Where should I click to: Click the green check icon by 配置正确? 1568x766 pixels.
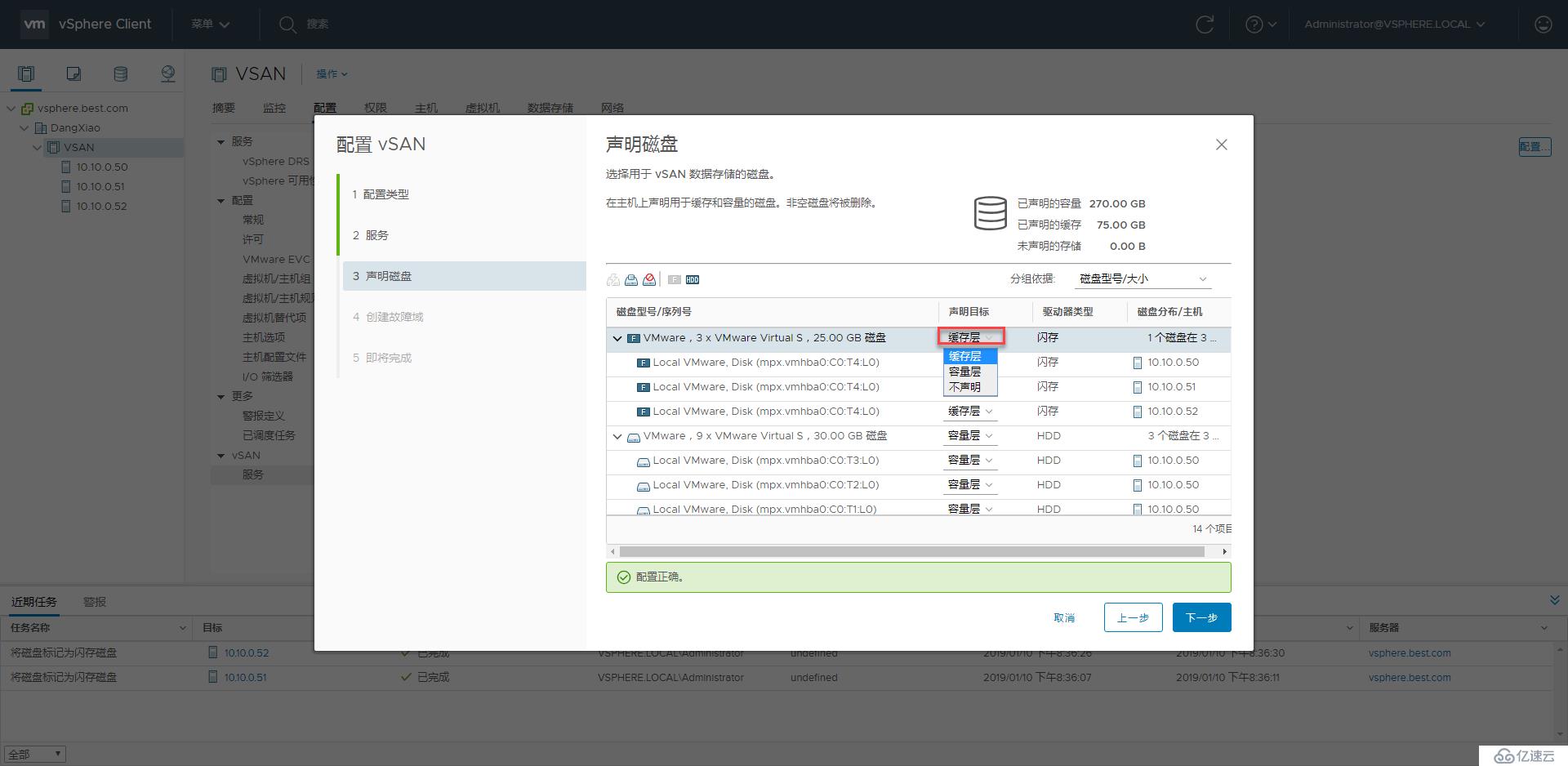pos(624,577)
